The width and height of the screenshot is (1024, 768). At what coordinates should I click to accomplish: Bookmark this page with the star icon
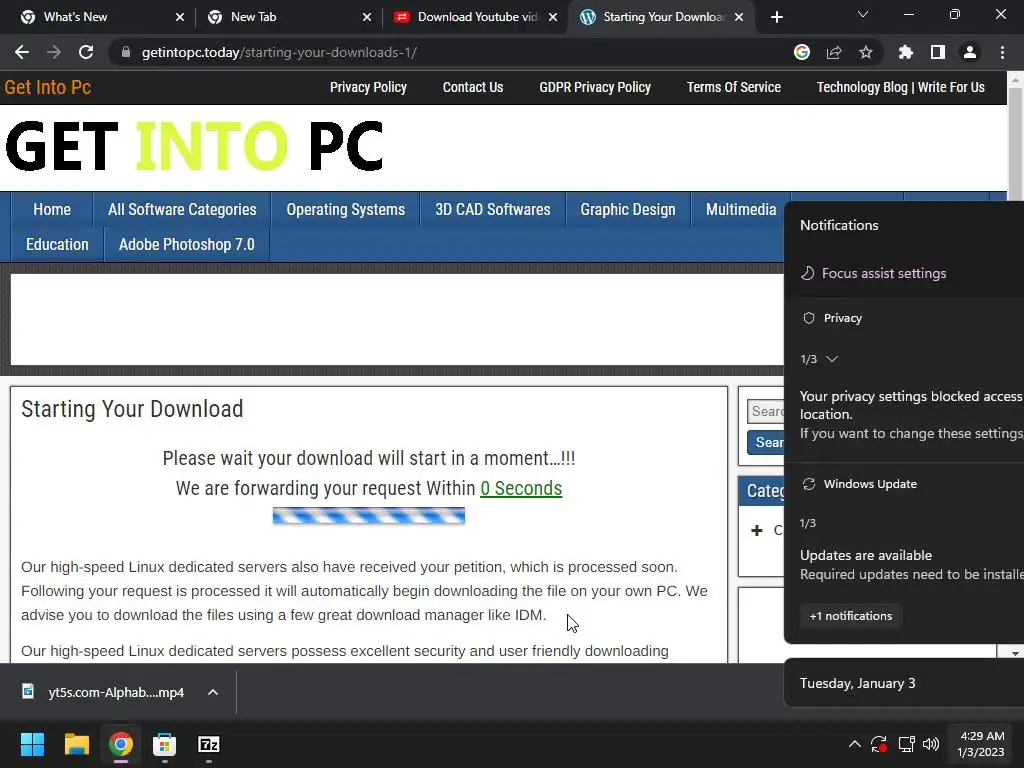(866, 52)
